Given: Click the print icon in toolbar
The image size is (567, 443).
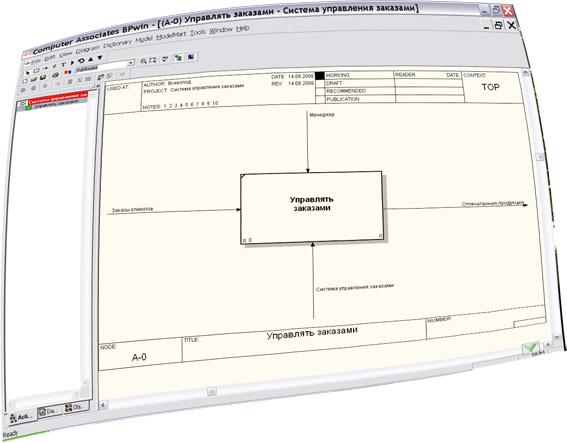Looking at the screenshot, I should point(55,75).
